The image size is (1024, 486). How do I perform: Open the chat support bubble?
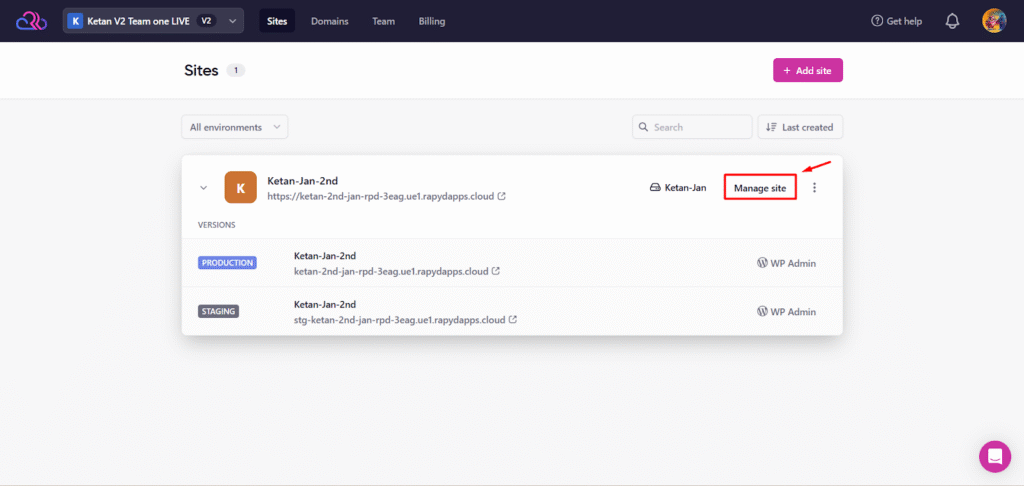(994, 456)
